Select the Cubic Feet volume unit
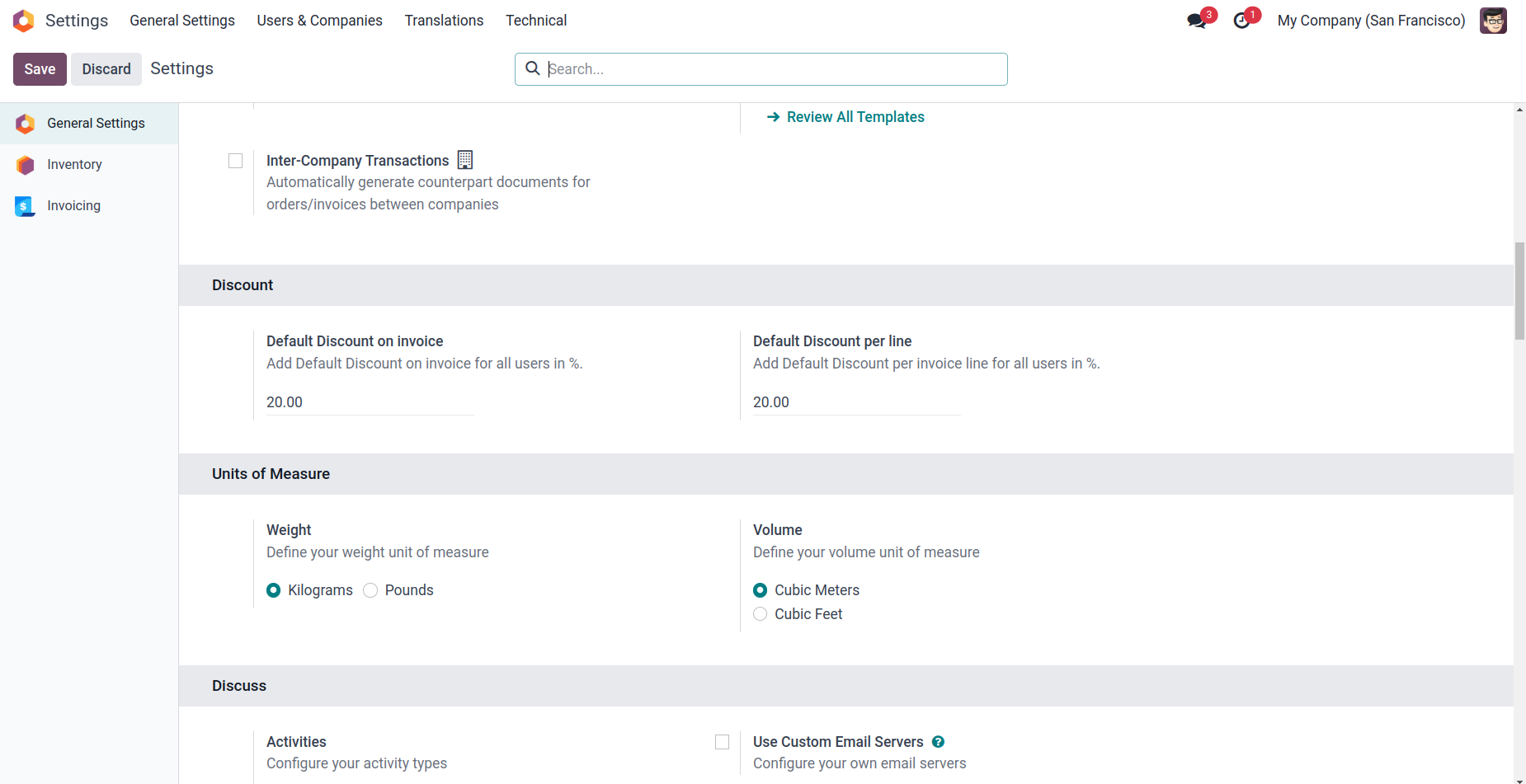1526x784 pixels. (761, 614)
